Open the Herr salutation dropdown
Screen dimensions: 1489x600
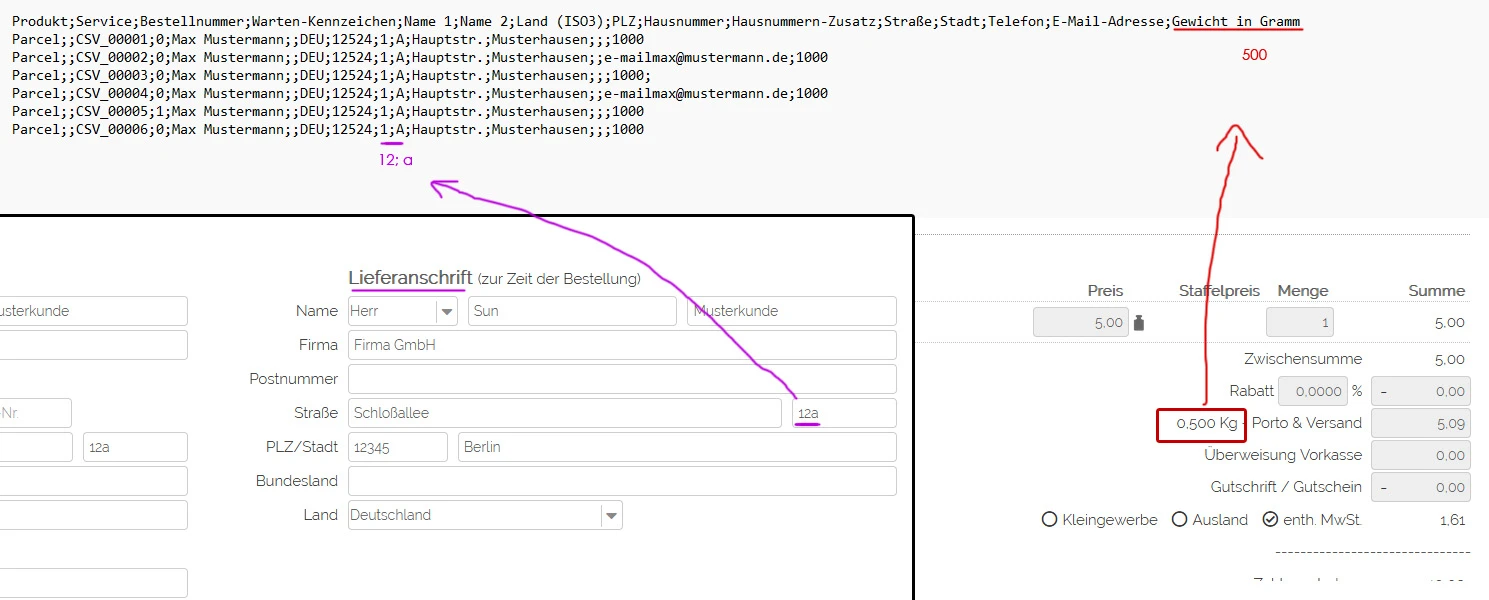pos(446,311)
